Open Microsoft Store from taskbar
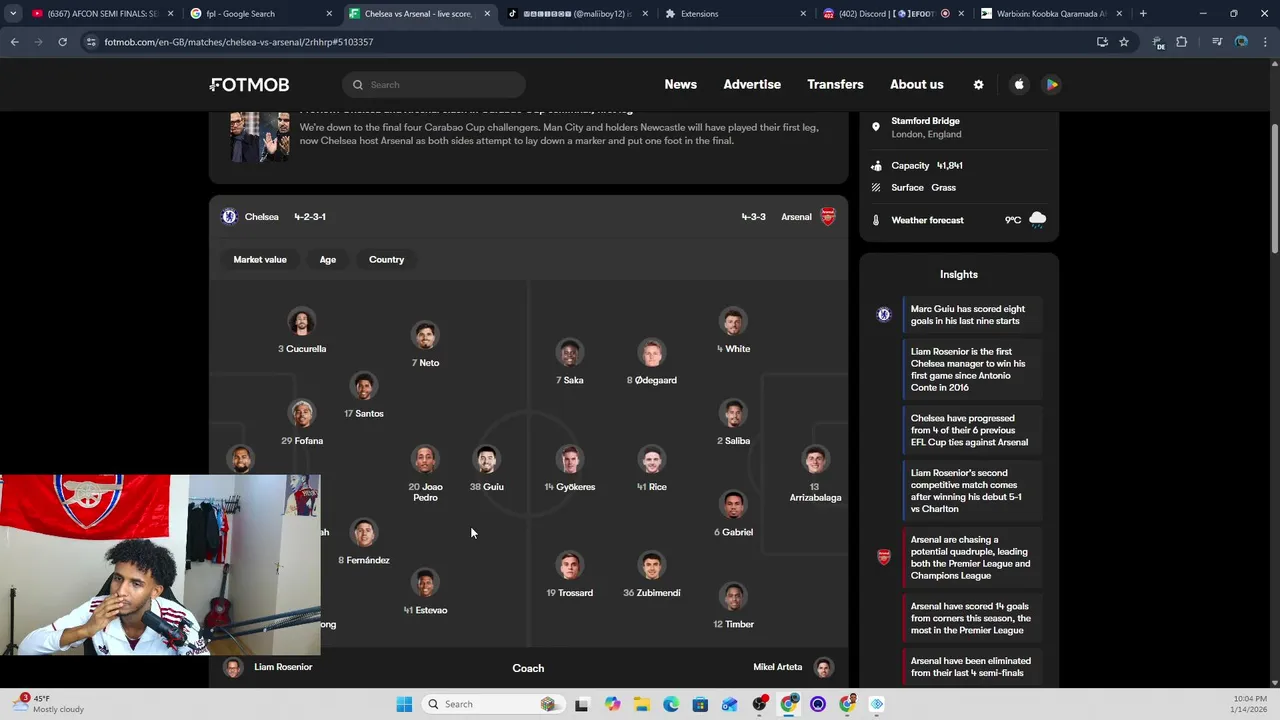The width and height of the screenshot is (1280, 720). point(700,704)
